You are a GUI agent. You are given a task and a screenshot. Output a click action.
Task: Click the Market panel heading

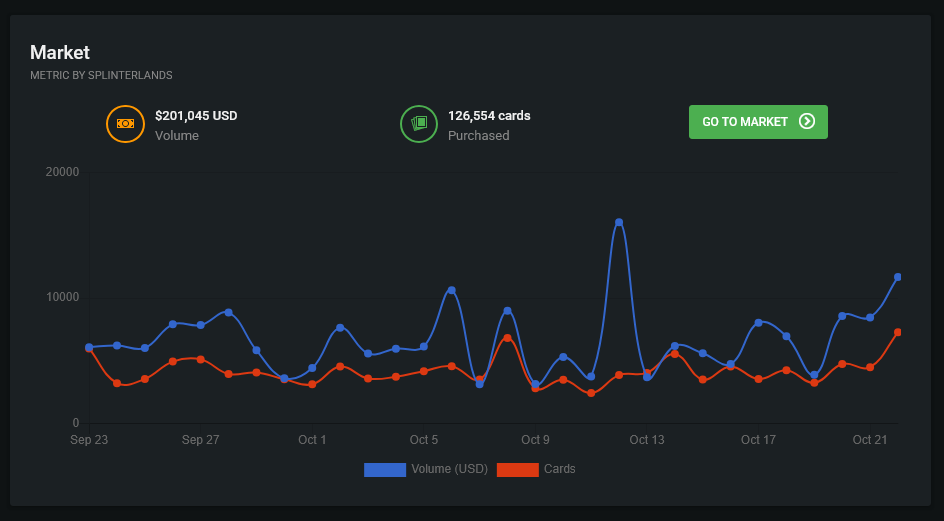click(60, 53)
